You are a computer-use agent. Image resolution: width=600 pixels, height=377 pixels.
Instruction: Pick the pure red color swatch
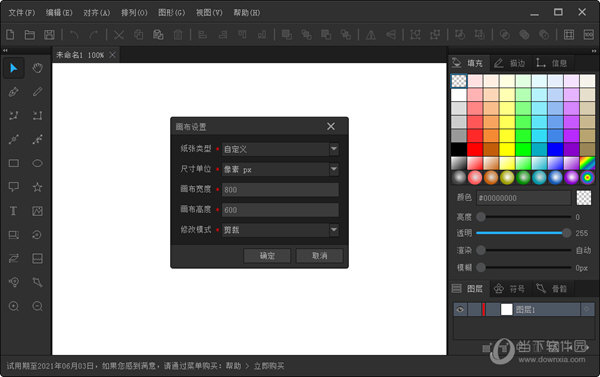tap(475, 149)
